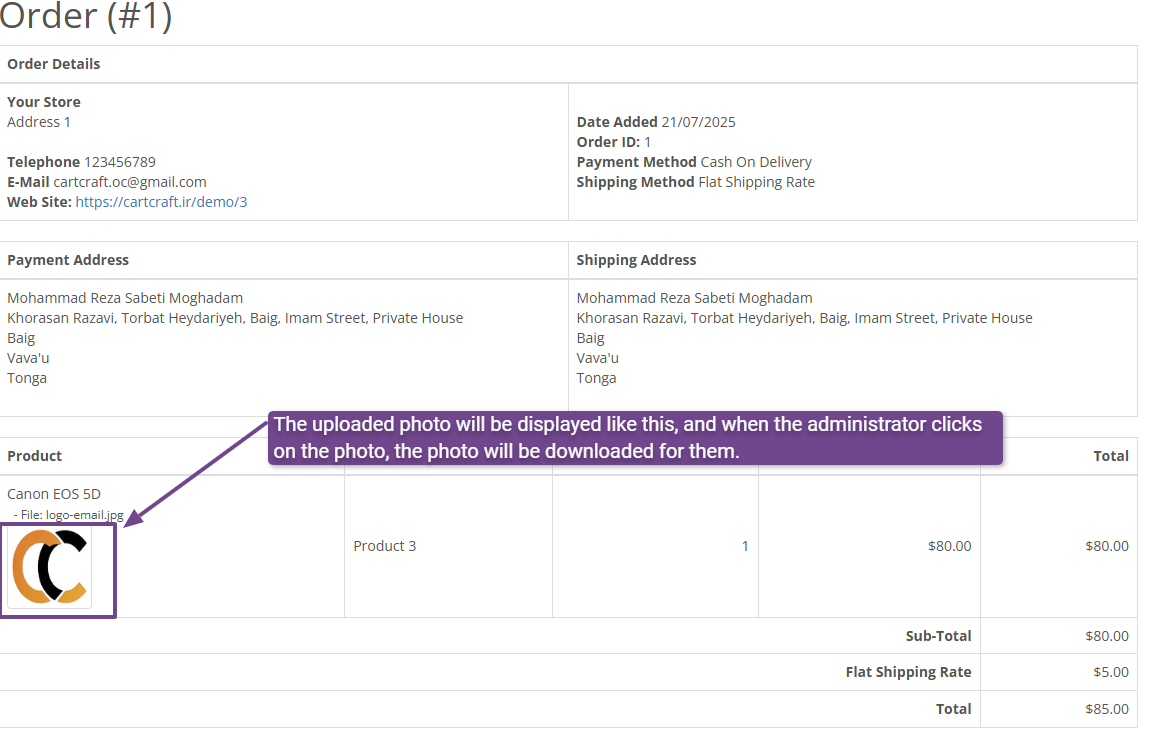The image size is (1159, 747).
Task: Click the $5.00 flat shipping amount
Action: pyautogui.click(x=1106, y=672)
